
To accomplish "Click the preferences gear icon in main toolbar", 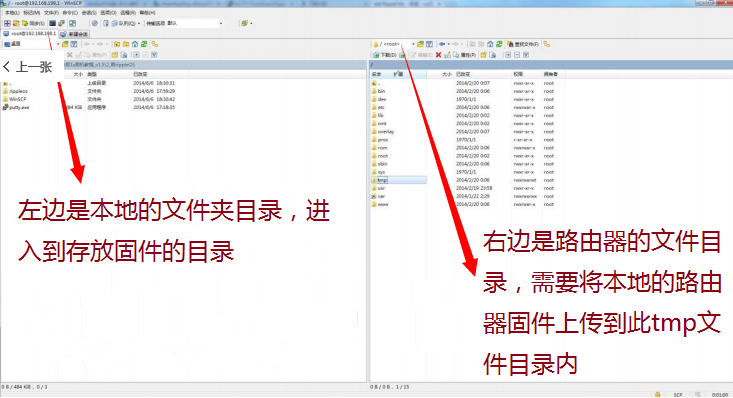I will (x=94, y=23).
